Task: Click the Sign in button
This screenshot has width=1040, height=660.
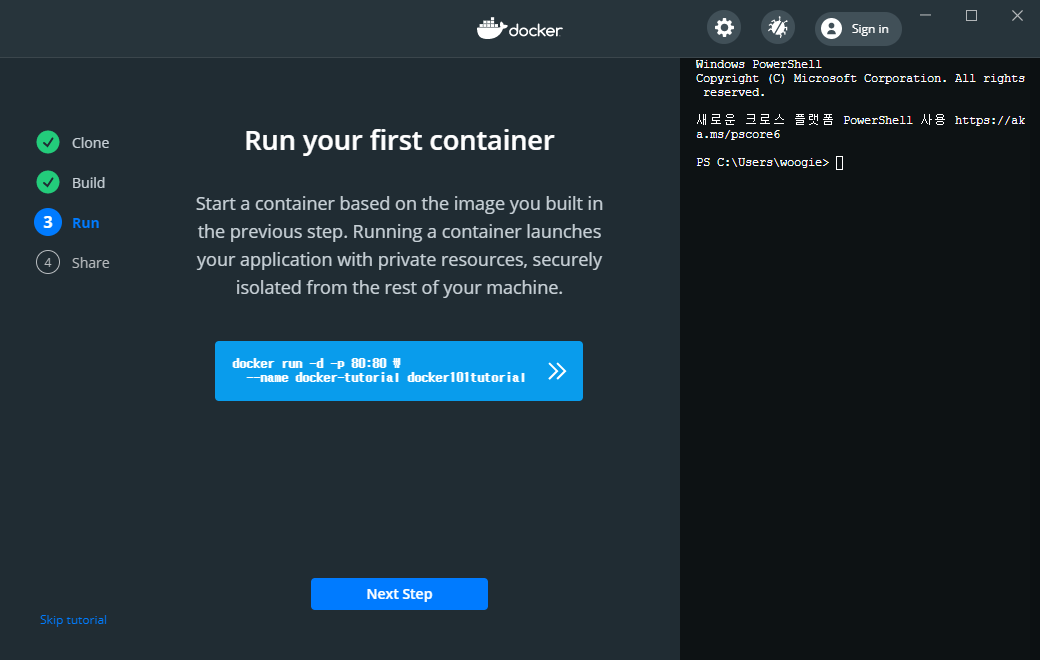Action: pos(858,29)
